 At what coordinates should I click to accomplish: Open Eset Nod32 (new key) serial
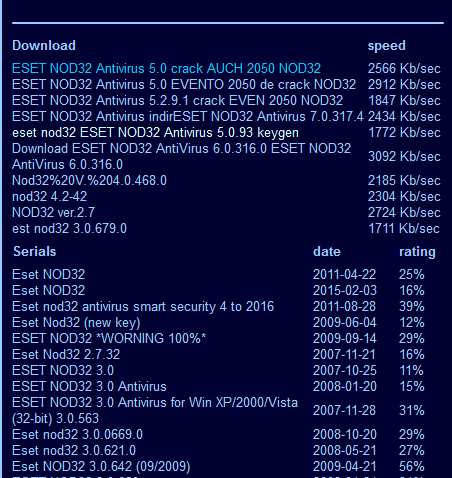click(x=76, y=322)
